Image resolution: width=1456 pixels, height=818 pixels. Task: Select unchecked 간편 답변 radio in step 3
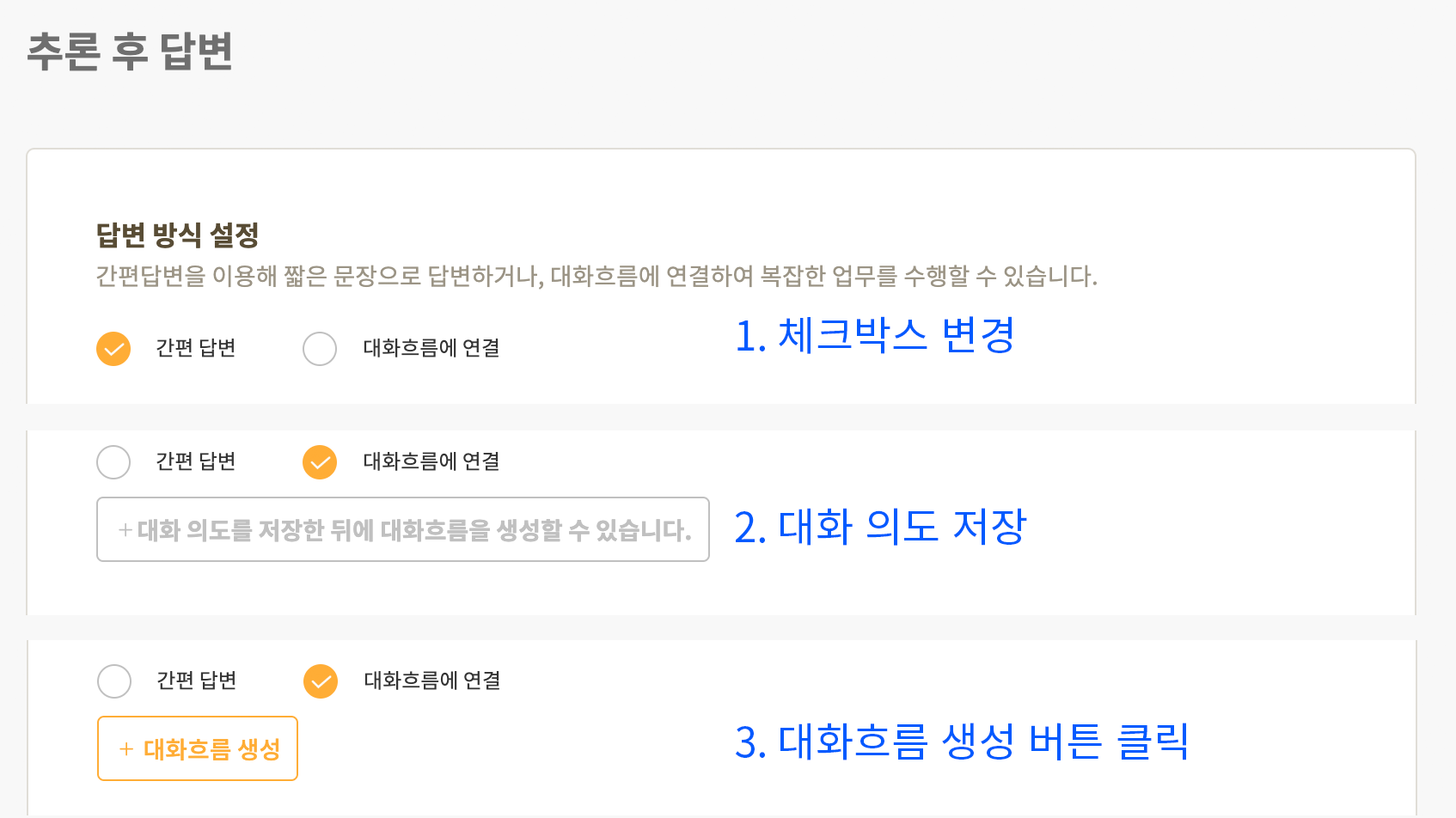pyautogui.click(x=114, y=681)
